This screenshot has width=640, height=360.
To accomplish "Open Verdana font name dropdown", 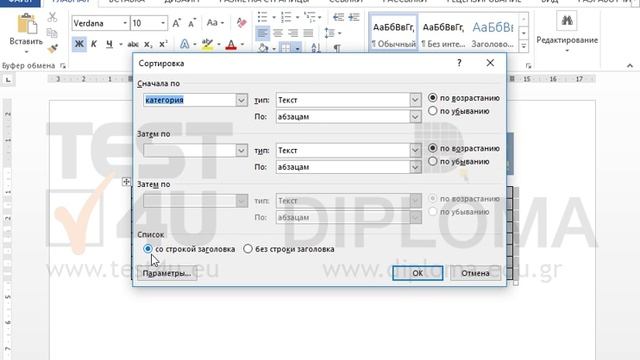I will [125, 23].
